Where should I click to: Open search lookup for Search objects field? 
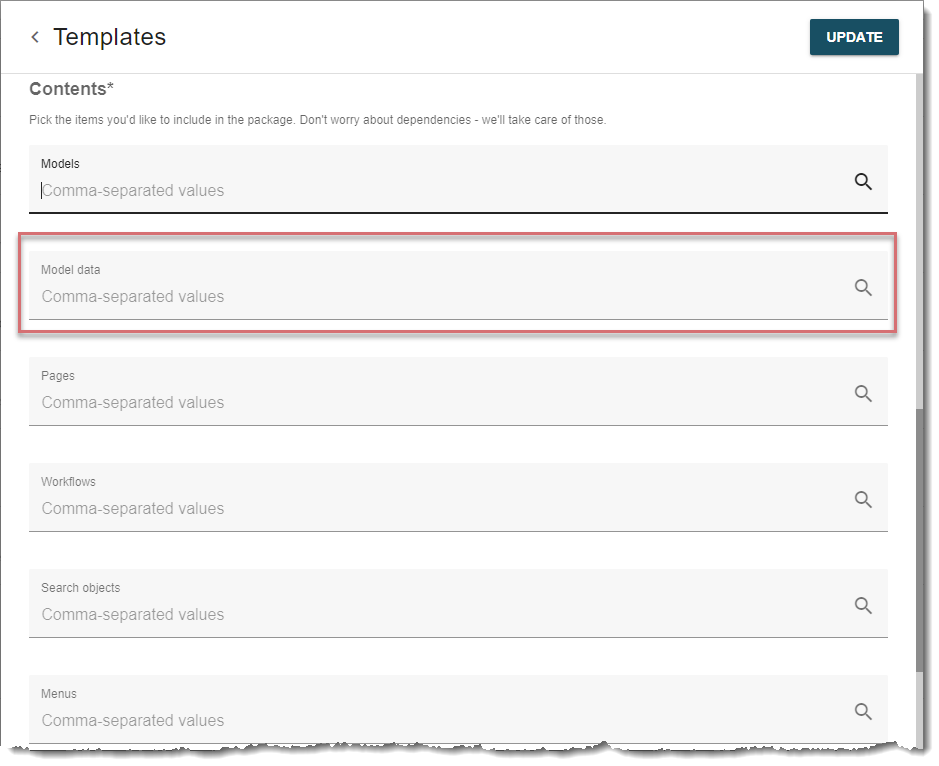(x=863, y=605)
